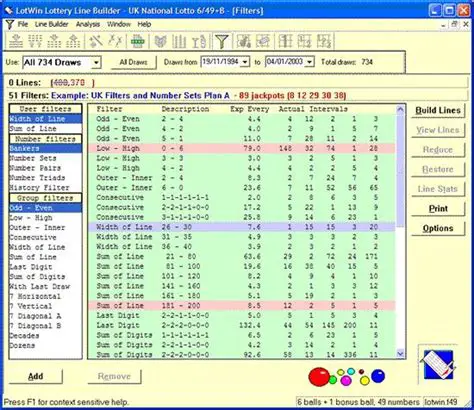Open the File menu
This screenshot has height=410, width=474.
23,24
